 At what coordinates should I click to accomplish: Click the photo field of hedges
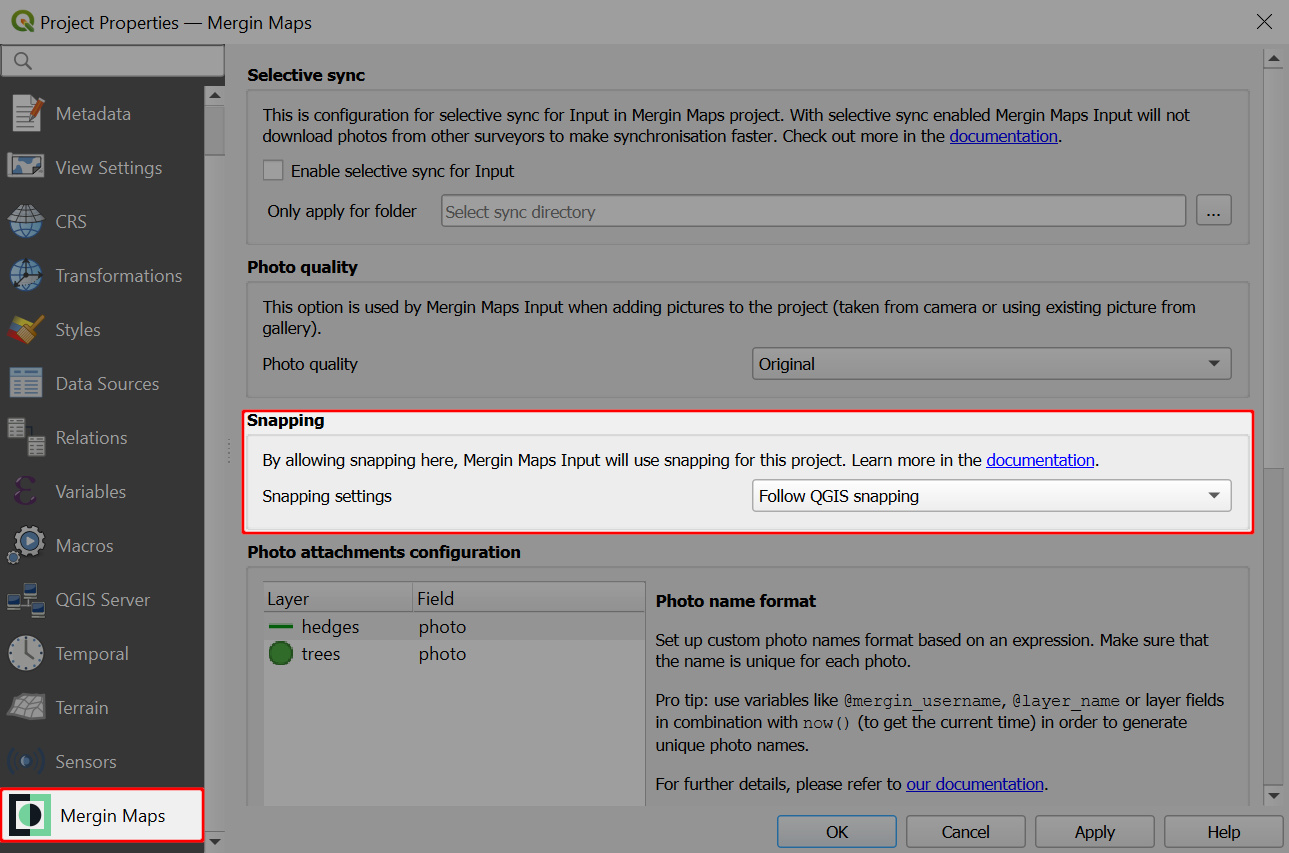pyautogui.click(x=442, y=627)
